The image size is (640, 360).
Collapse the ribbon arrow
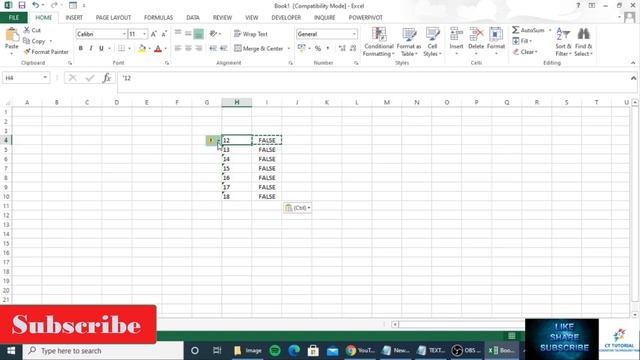(x=633, y=63)
